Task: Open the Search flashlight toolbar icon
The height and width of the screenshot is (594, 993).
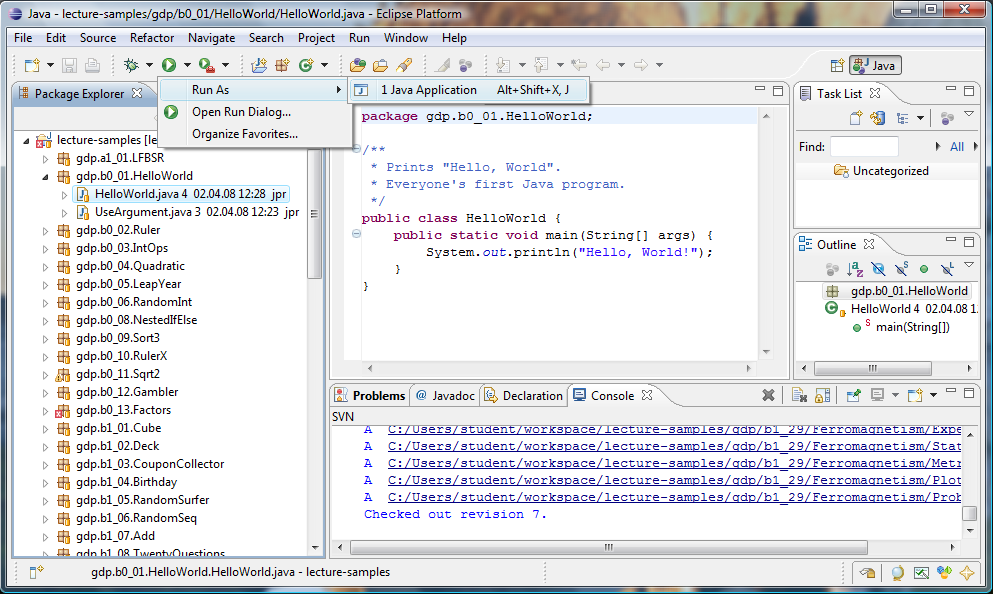Action: click(x=404, y=65)
